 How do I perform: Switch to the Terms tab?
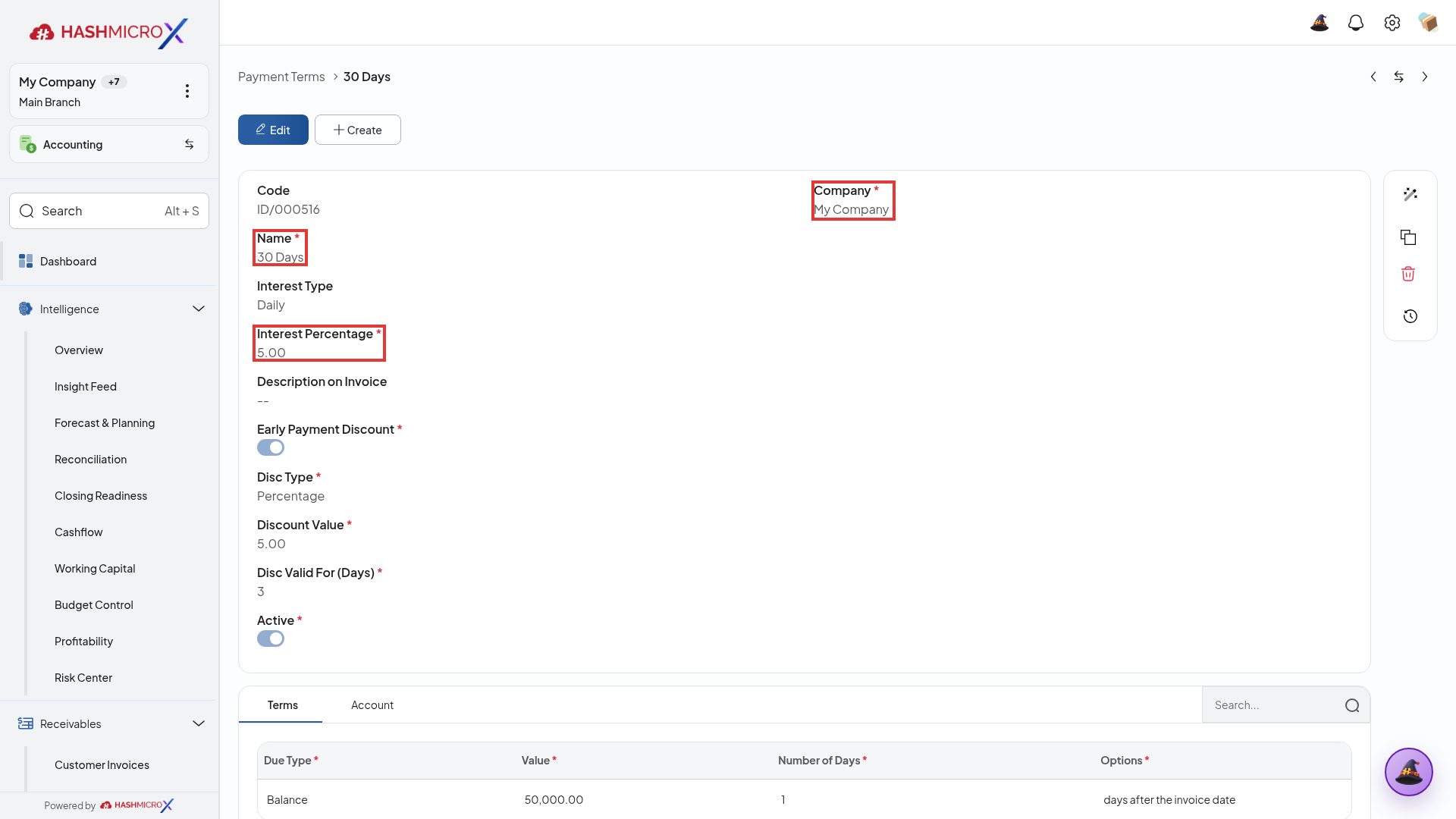282,705
